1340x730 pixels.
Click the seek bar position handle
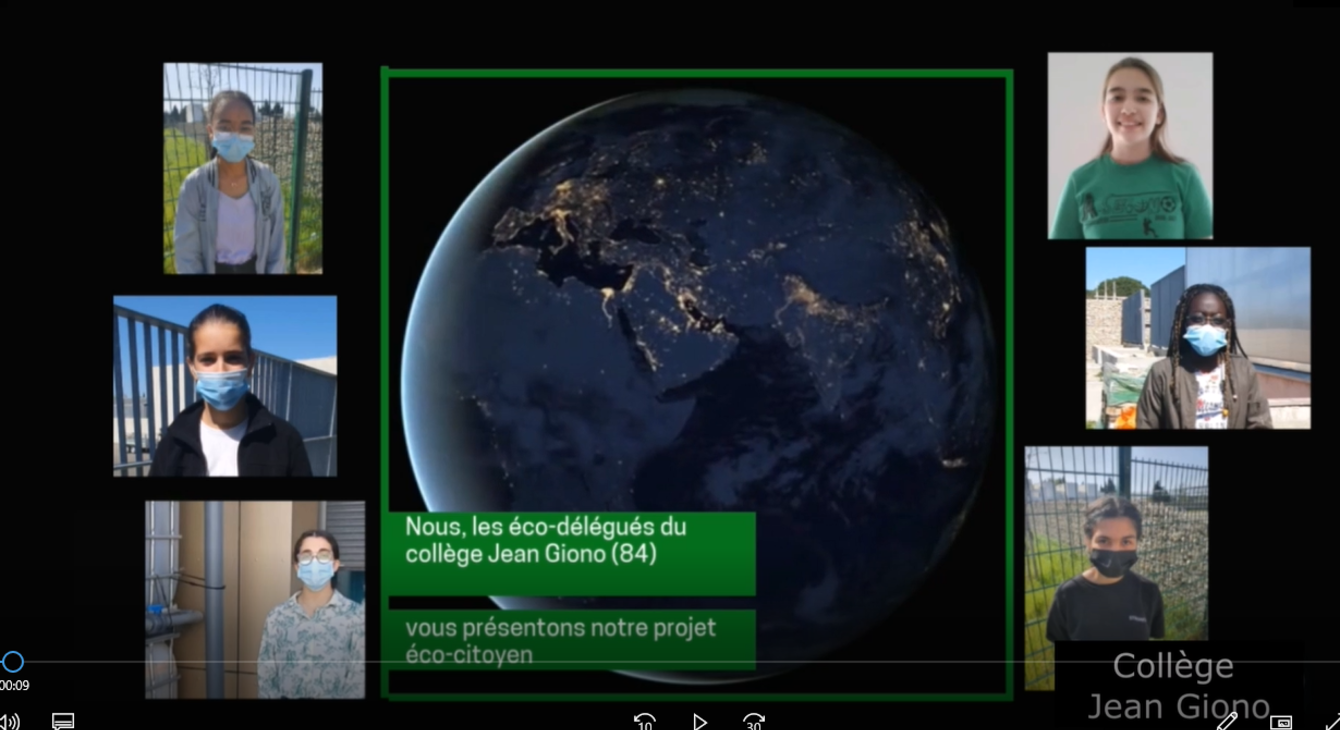(13, 661)
